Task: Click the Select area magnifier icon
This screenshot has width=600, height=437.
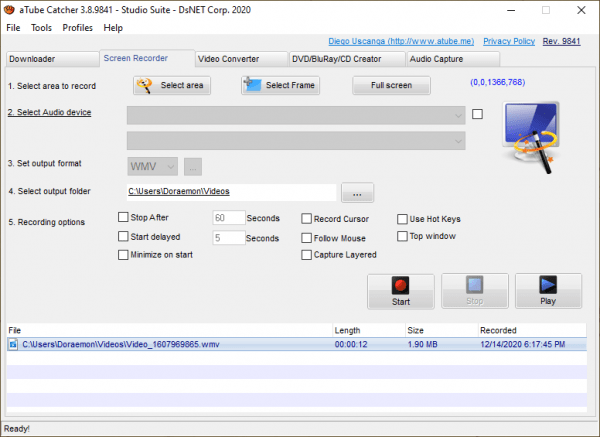Action: (145, 85)
